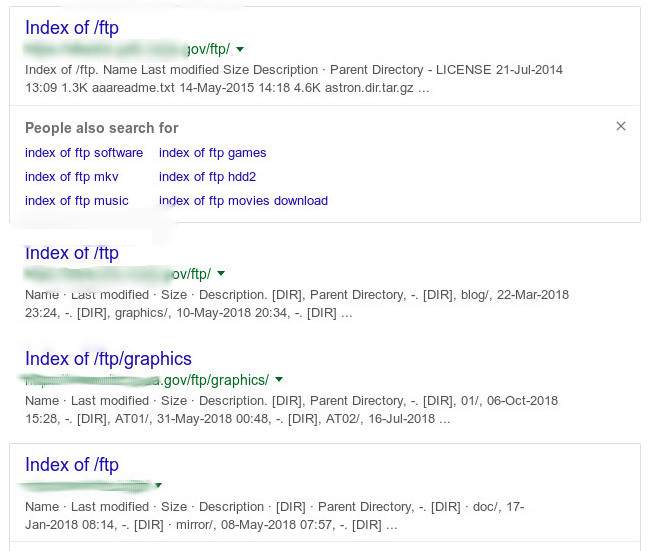Click the index of ftp hdd2 suggestion

pos(207,177)
